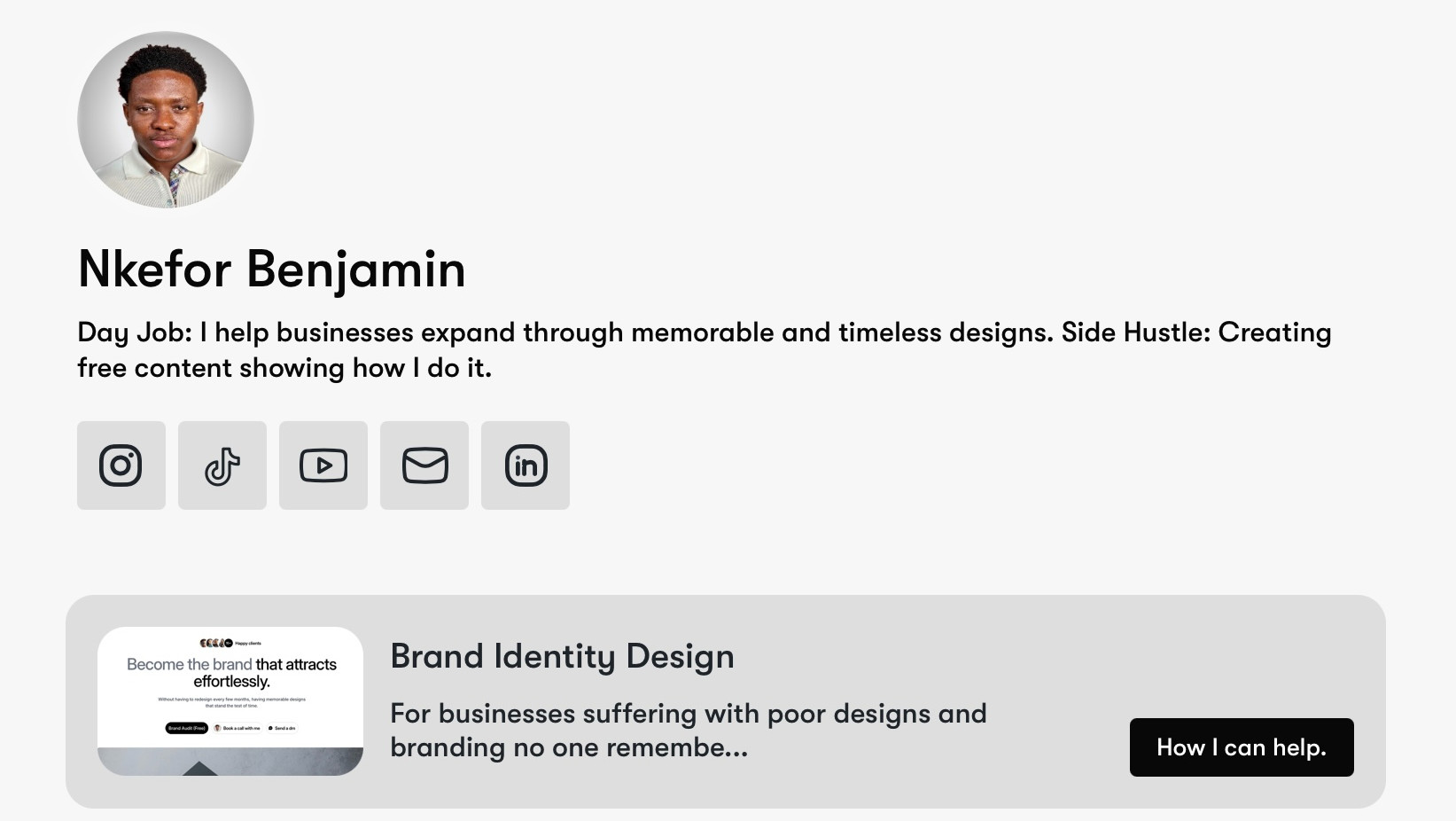Open the LinkedIn profile icon
Image resolution: width=1456 pixels, height=821 pixels.
point(526,465)
